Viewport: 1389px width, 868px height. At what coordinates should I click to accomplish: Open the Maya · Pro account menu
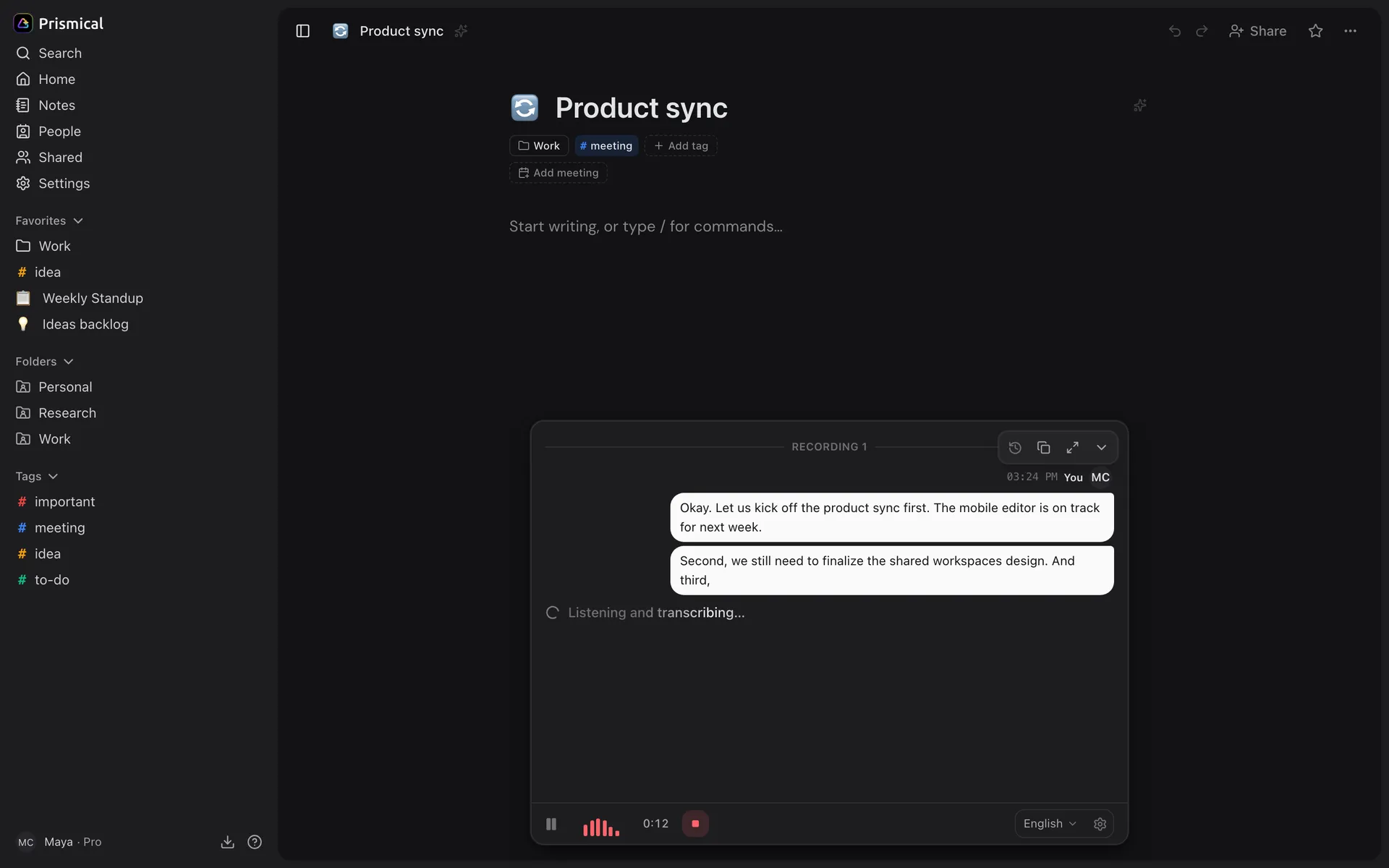[x=59, y=842]
